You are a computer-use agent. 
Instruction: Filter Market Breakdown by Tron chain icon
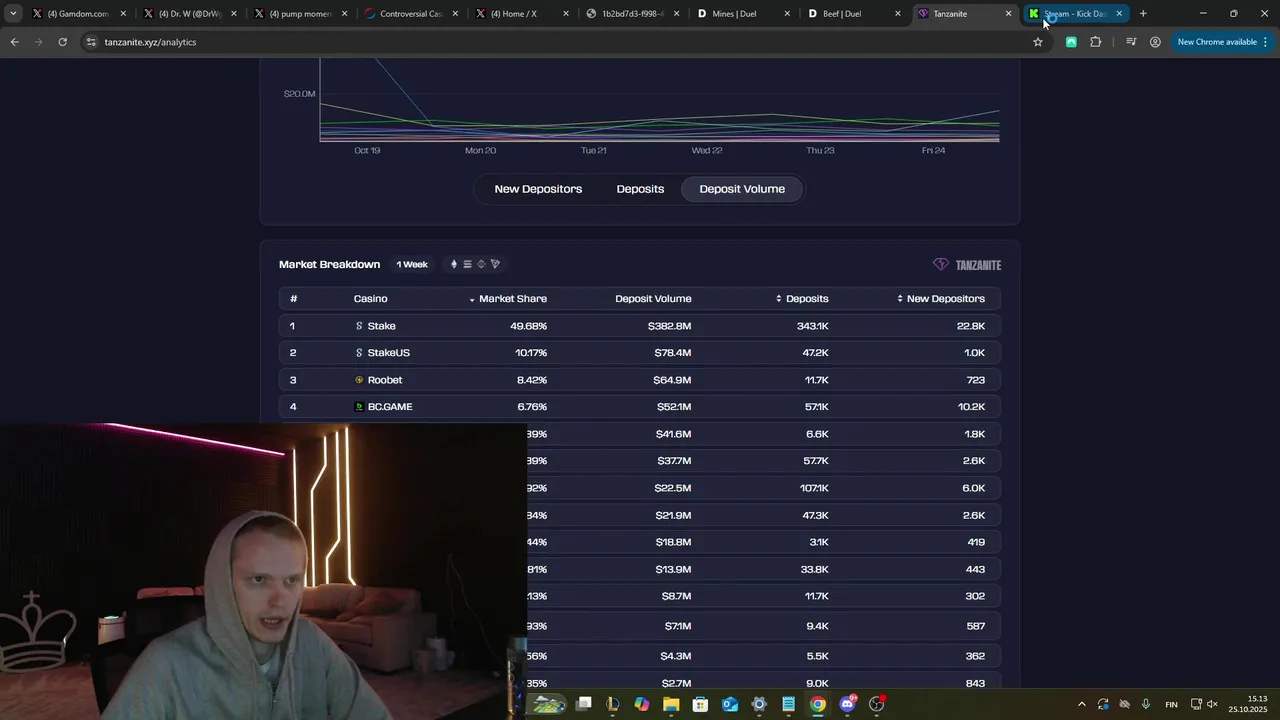click(495, 264)
